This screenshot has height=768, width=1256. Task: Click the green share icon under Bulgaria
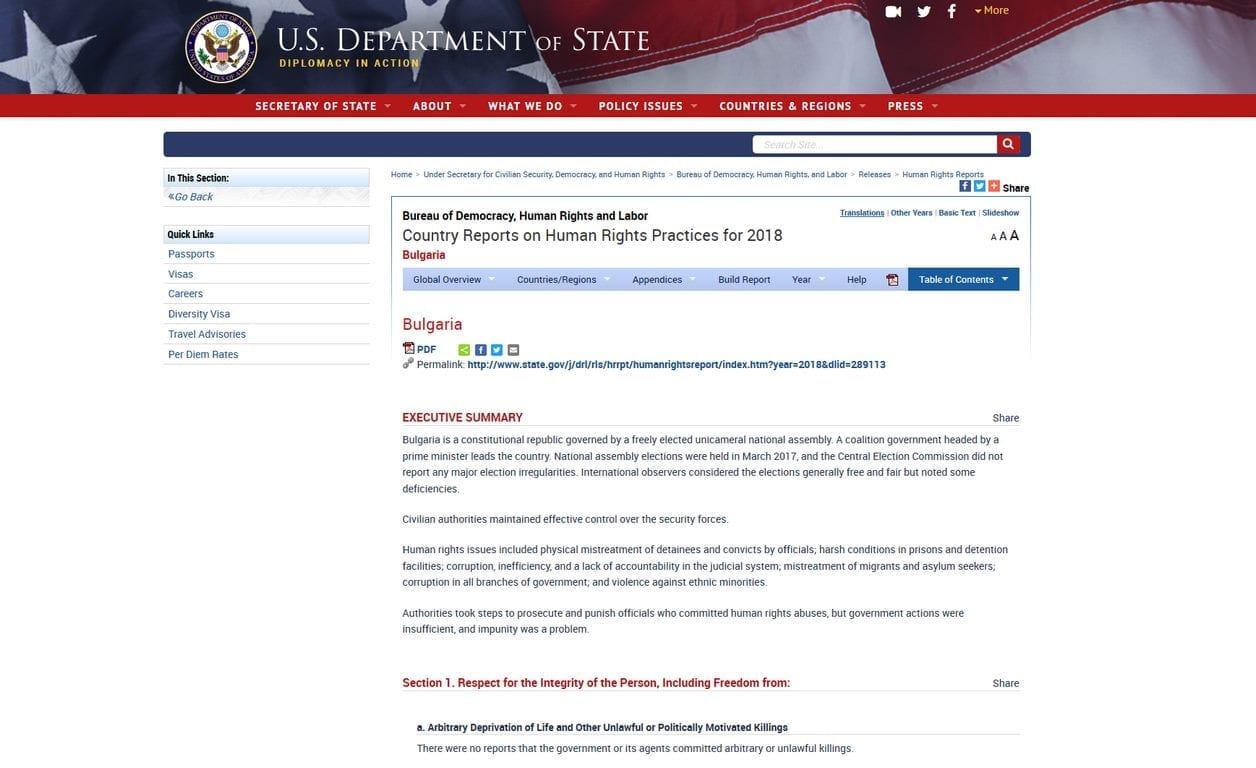(x=464, y=350)
